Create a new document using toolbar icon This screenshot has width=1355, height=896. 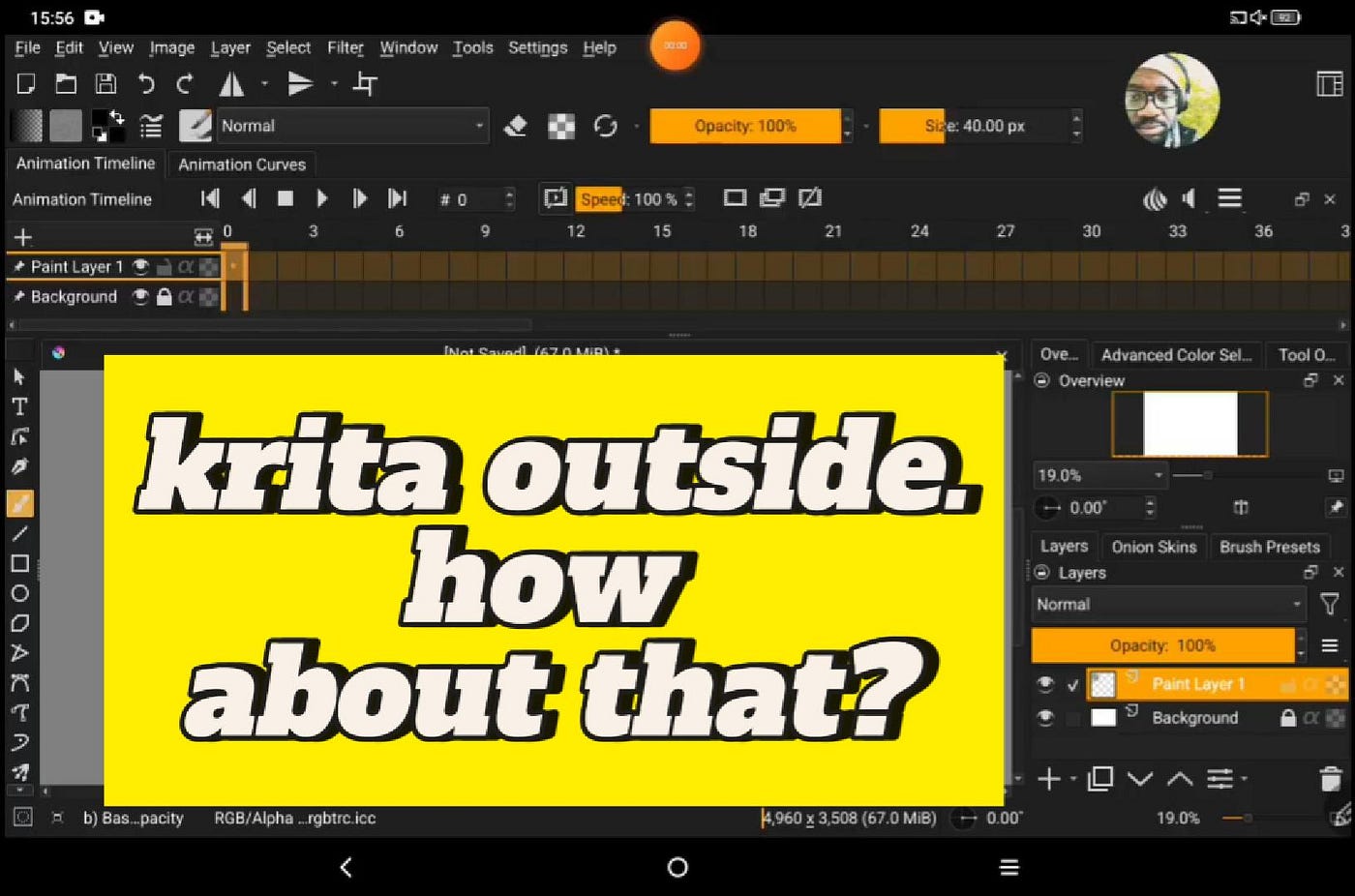26,84
